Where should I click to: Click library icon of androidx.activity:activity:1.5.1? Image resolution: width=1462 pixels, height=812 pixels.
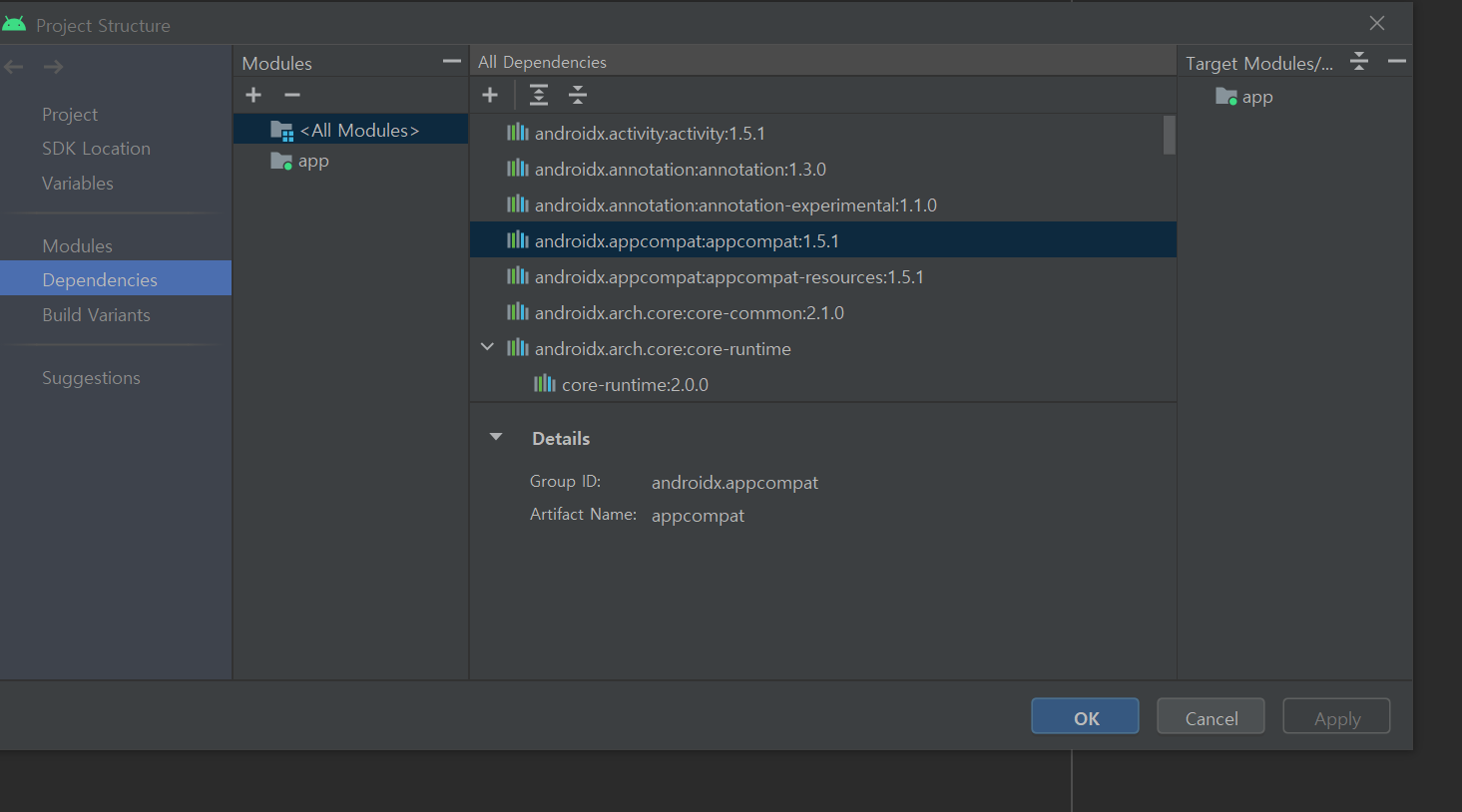pos(517,133)
